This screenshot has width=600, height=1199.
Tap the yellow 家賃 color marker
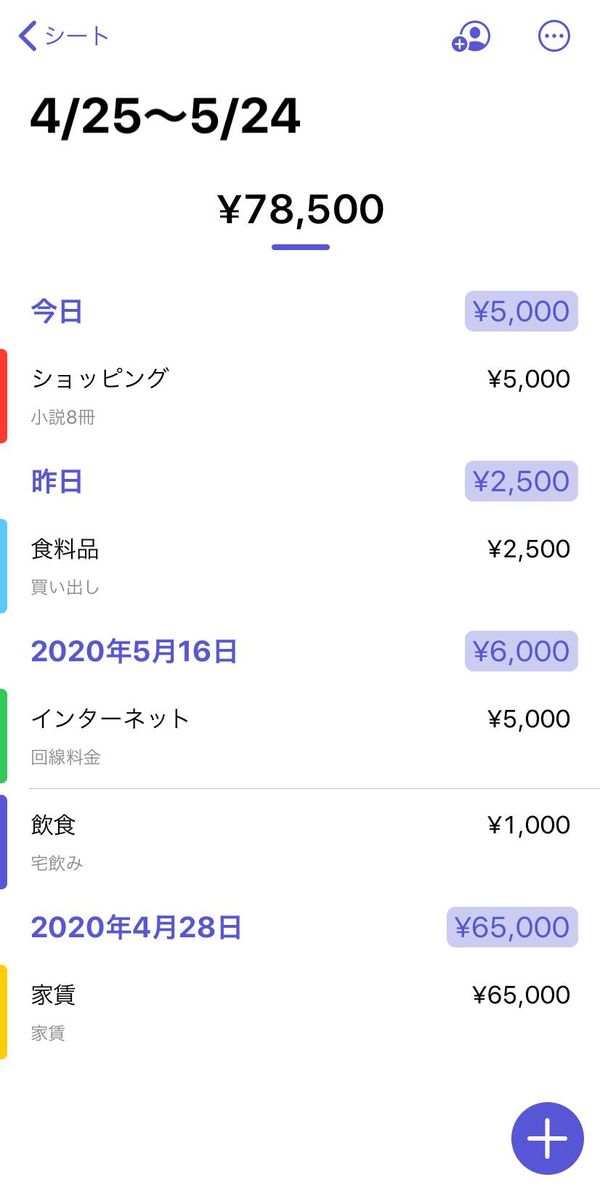click(x=4, y=1012)
